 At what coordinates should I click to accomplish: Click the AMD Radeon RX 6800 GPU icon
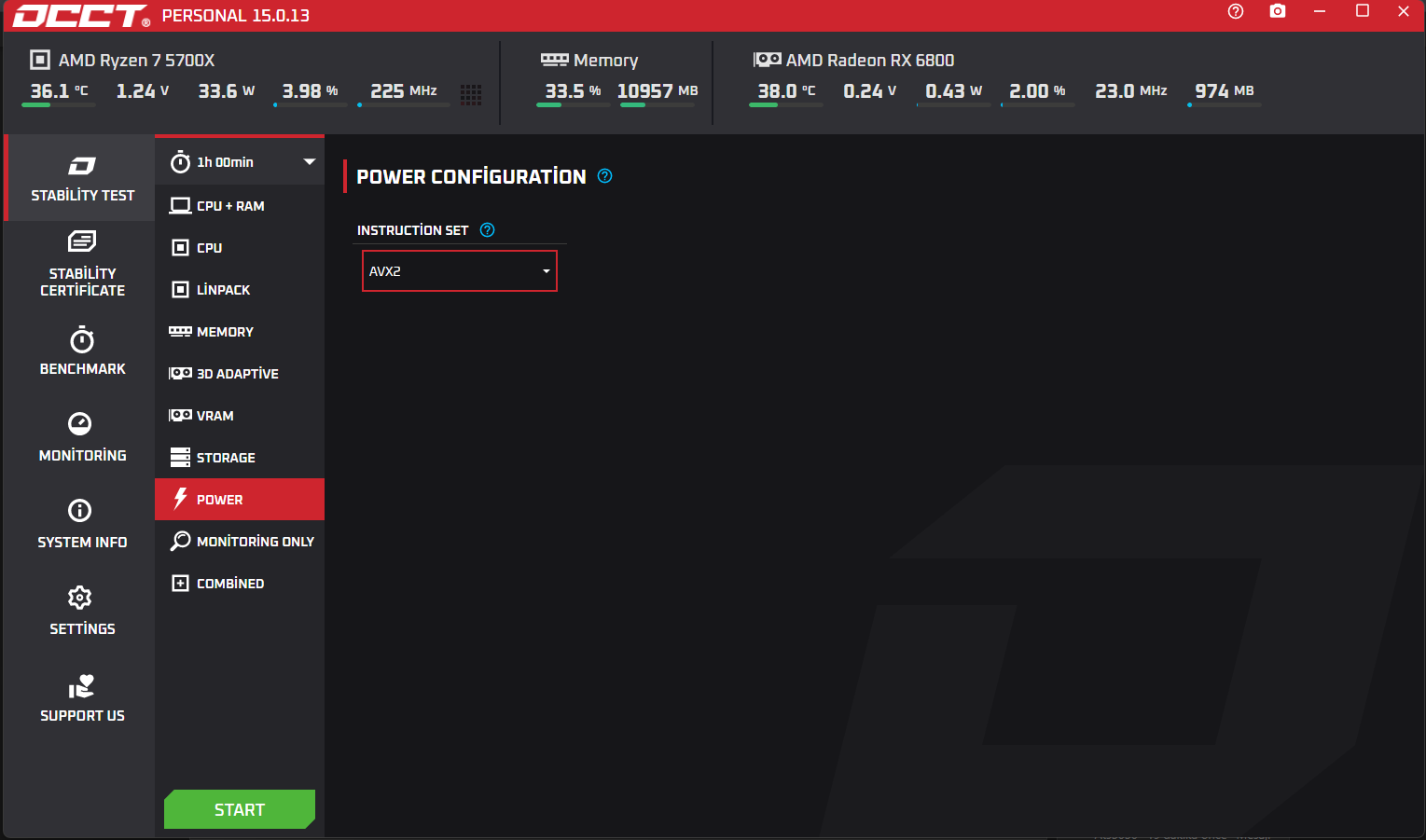point(768,60)
